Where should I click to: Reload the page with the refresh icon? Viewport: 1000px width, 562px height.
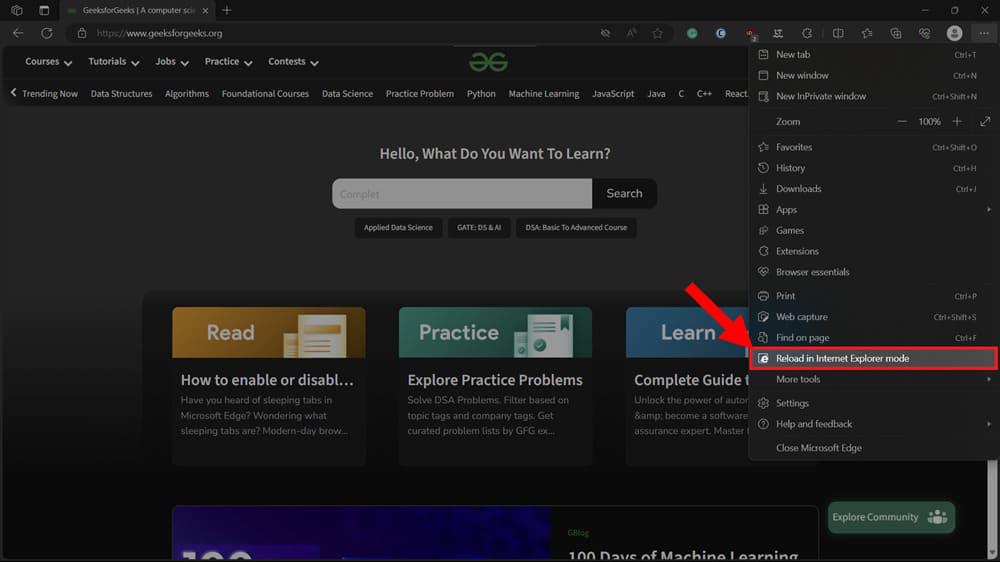tap(47, 33)
